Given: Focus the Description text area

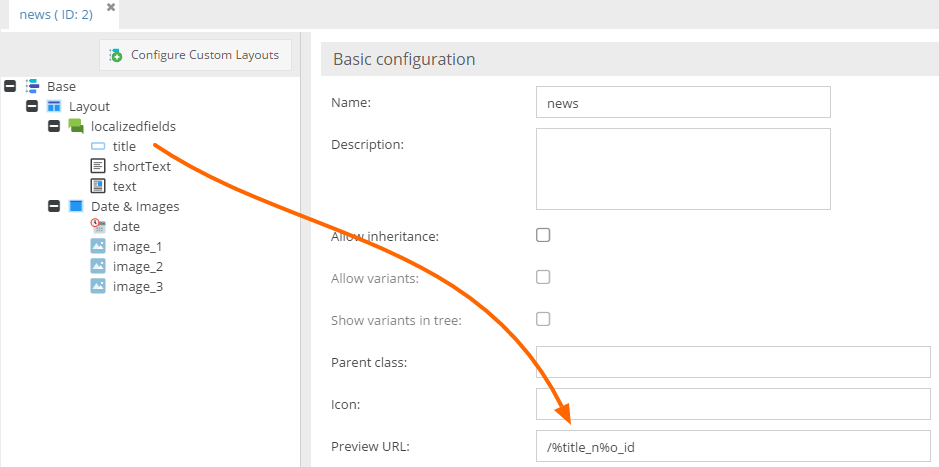Looking at the screenshot, I should [683, 168].
